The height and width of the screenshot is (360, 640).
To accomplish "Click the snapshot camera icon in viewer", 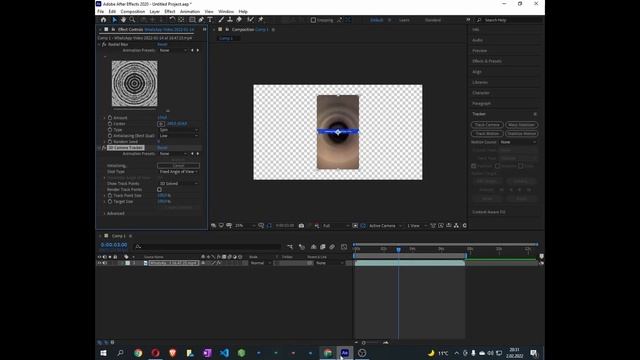I will (x=301, y=226).
